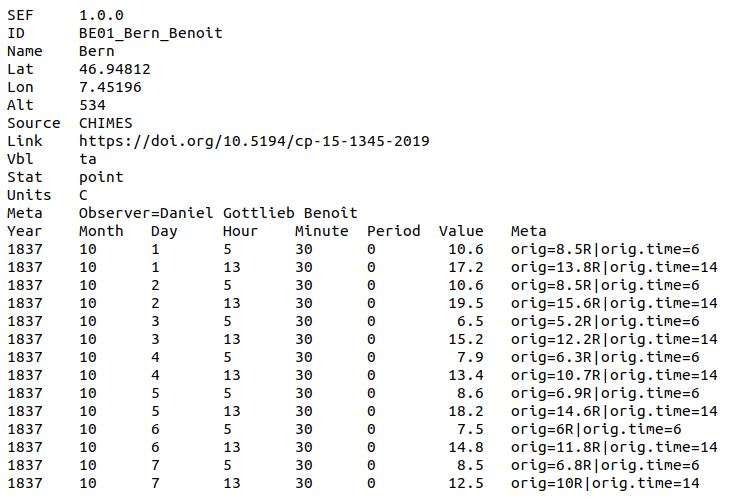Click the doi.org link URL
Image resolution: width=729 pixels, height=499 pixels.
point(254,141)
